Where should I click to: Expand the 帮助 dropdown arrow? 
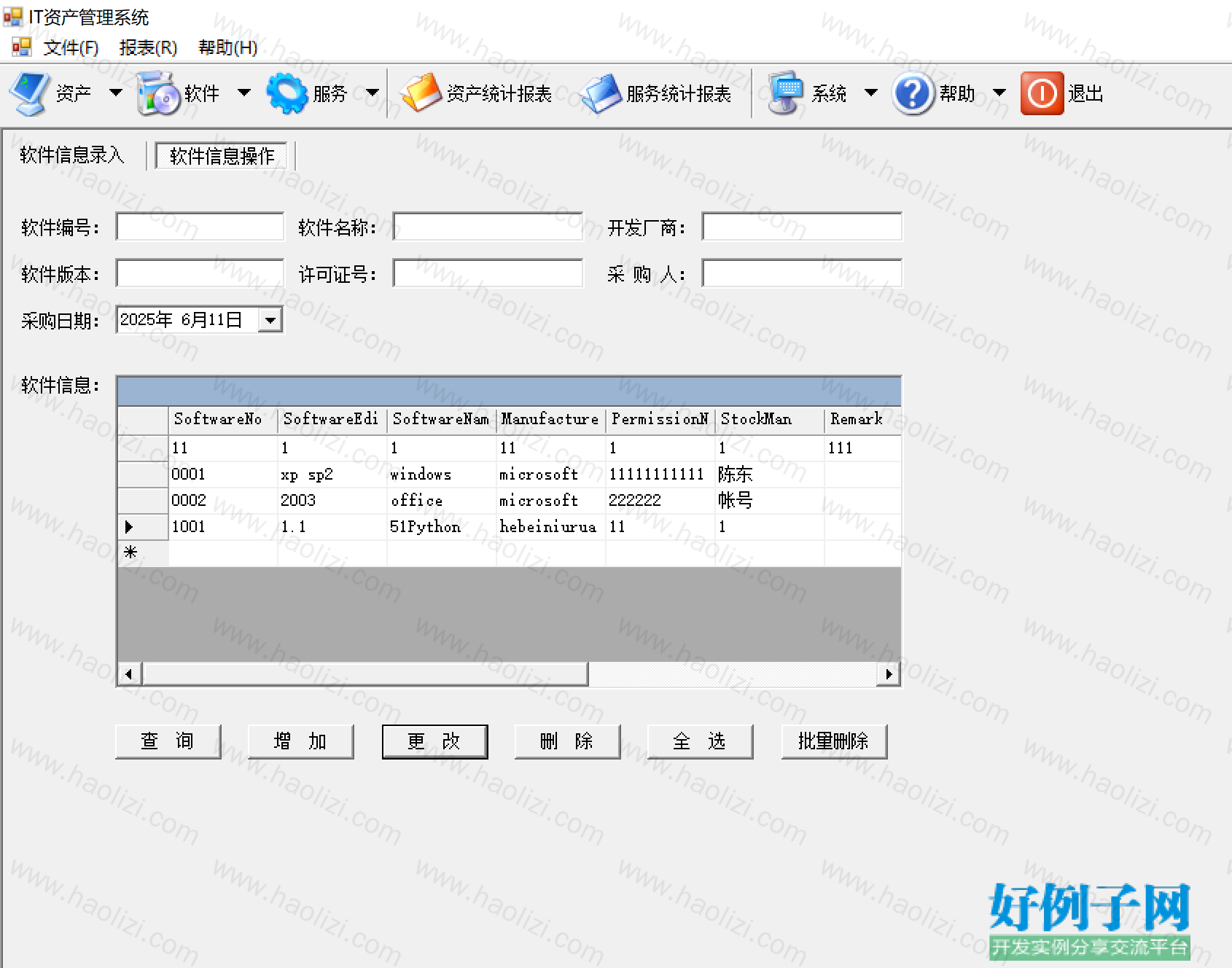coord(999,93)
